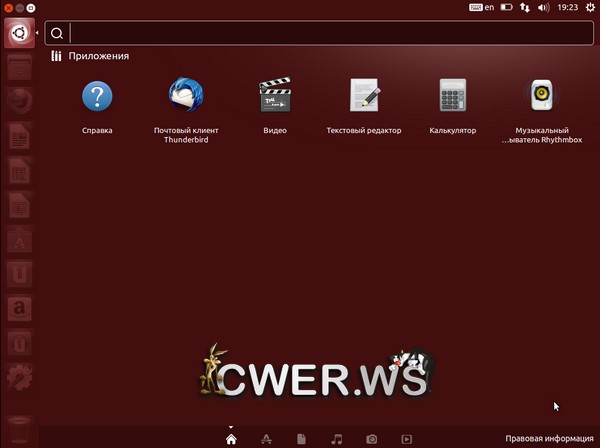Switch to the Music lens tab

pyautogui.click(x=337, y=439)
